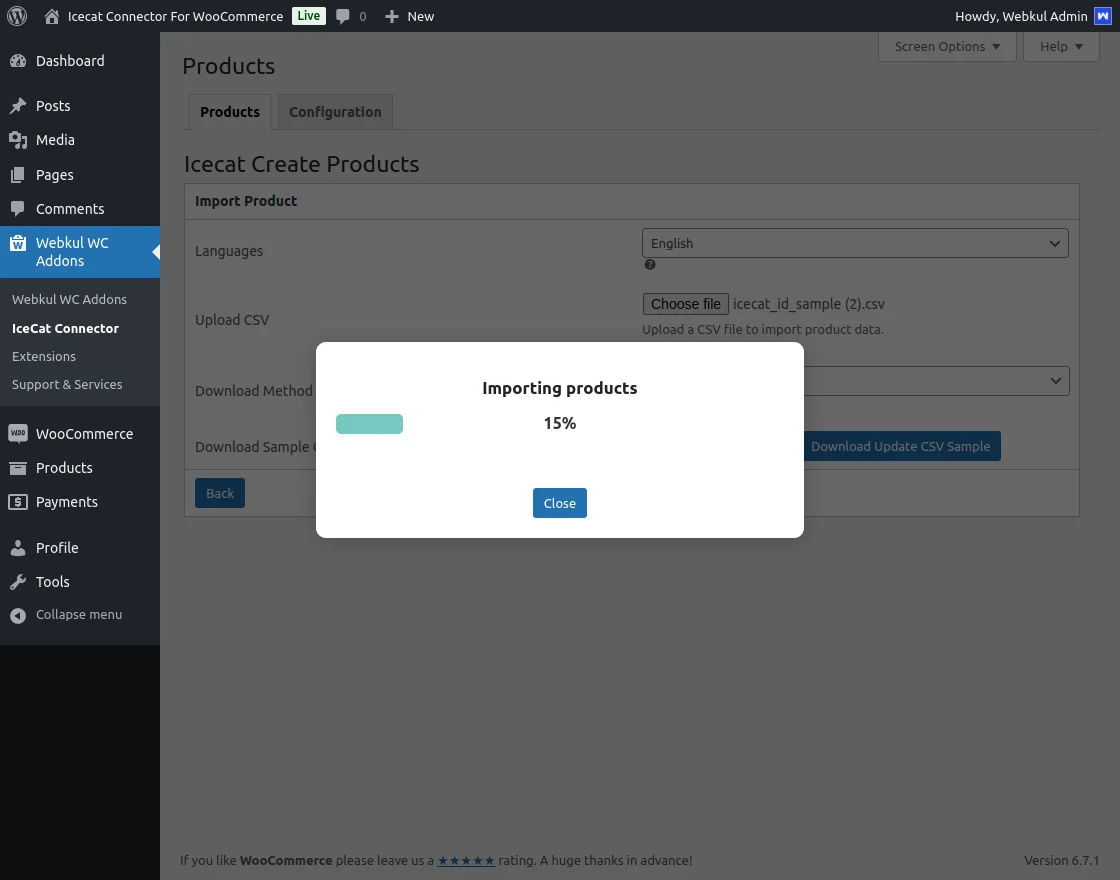Close the Importing products dialog
Image resolution: width=1120 pixels, height=880 pixels.
click(559, 503)
